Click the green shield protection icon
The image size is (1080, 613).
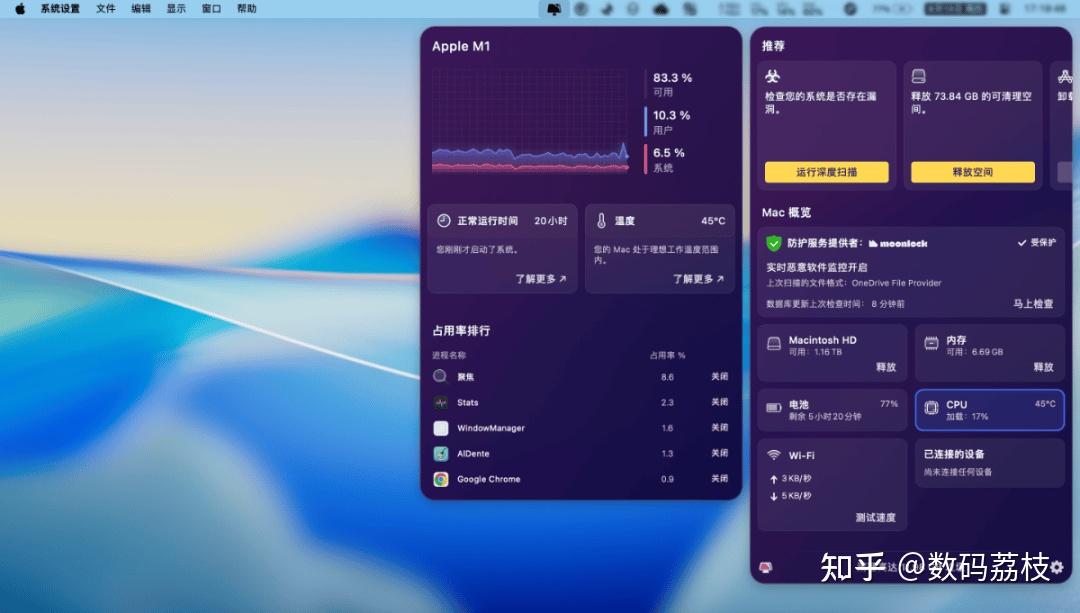click(773, 243)
